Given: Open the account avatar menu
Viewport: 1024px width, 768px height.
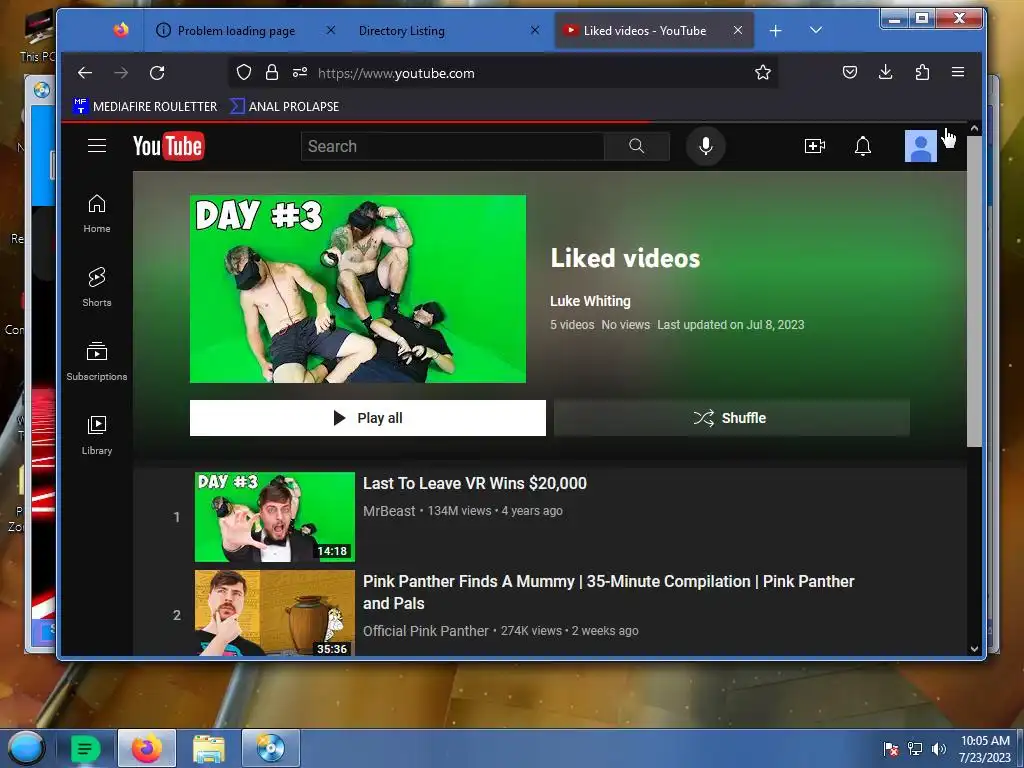Looking at the screenshot, I should [x=920, y=146].
